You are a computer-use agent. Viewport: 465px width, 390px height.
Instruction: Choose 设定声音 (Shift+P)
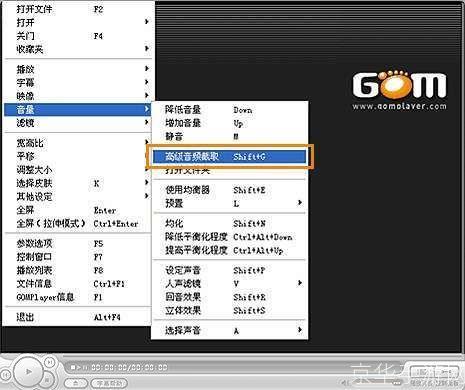230,270
